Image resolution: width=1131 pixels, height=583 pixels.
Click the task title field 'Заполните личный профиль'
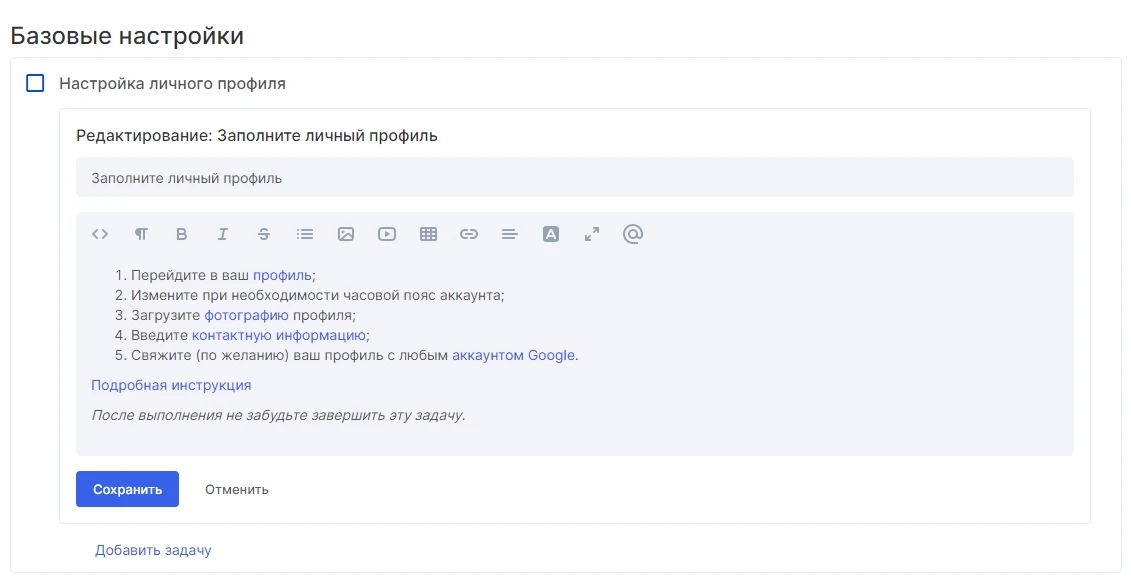pos(574,178)
